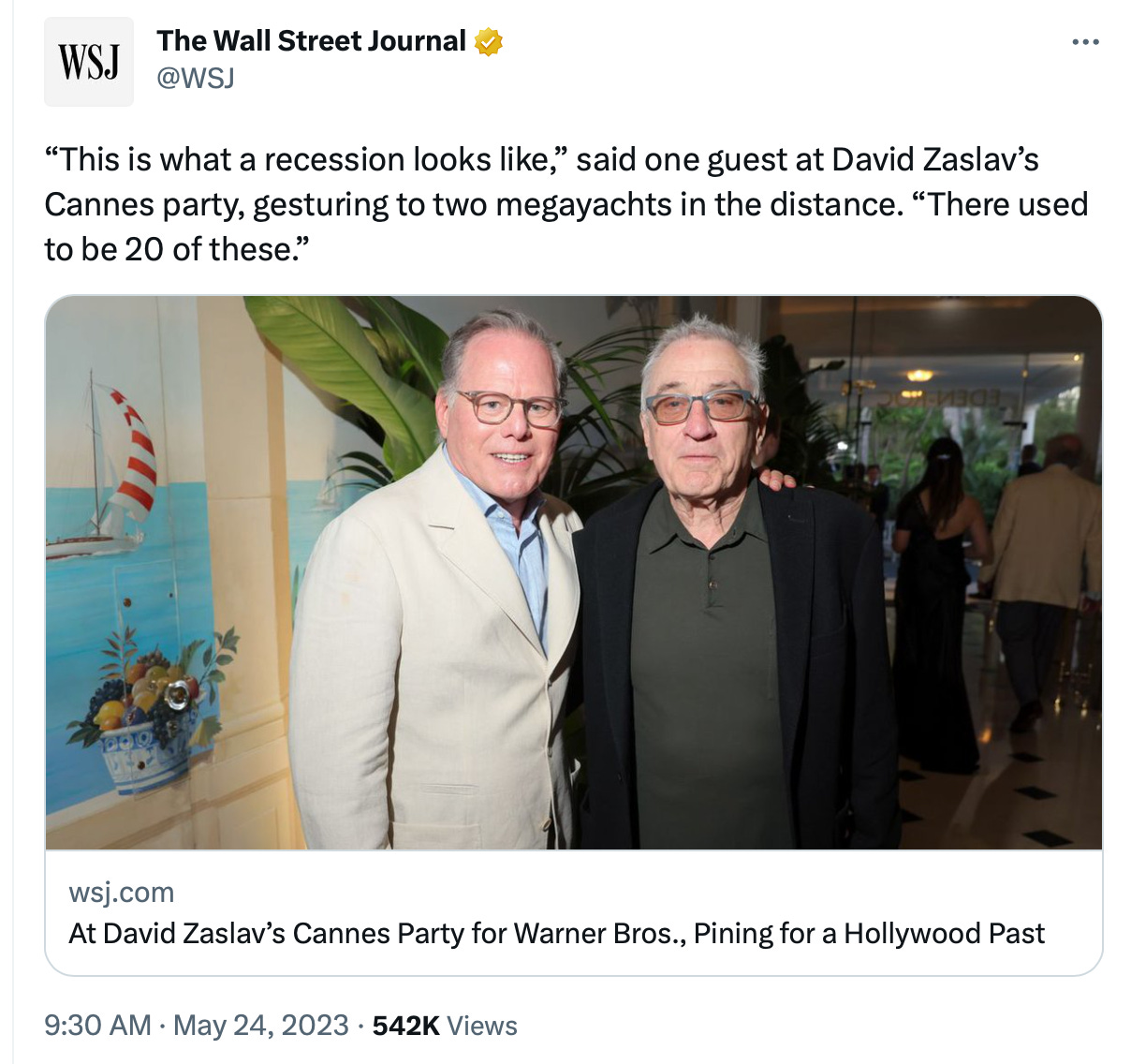Open the three-dot more options menu
Image resolution: width=1131 pixels, height=1064 pixels.
pyautogui.click(x=1085, y=42)
